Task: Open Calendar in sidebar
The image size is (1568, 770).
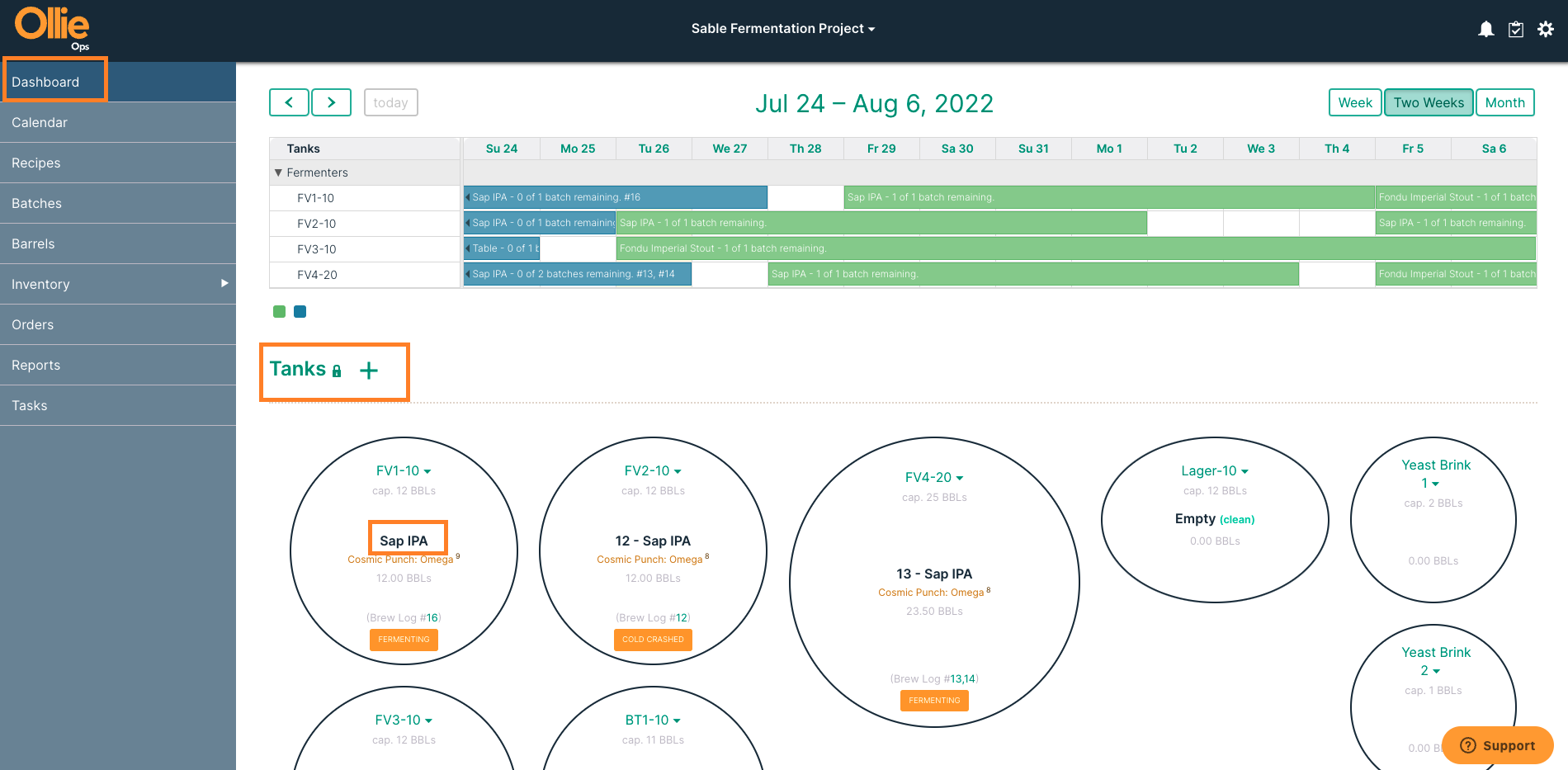Action: [118, 122]
